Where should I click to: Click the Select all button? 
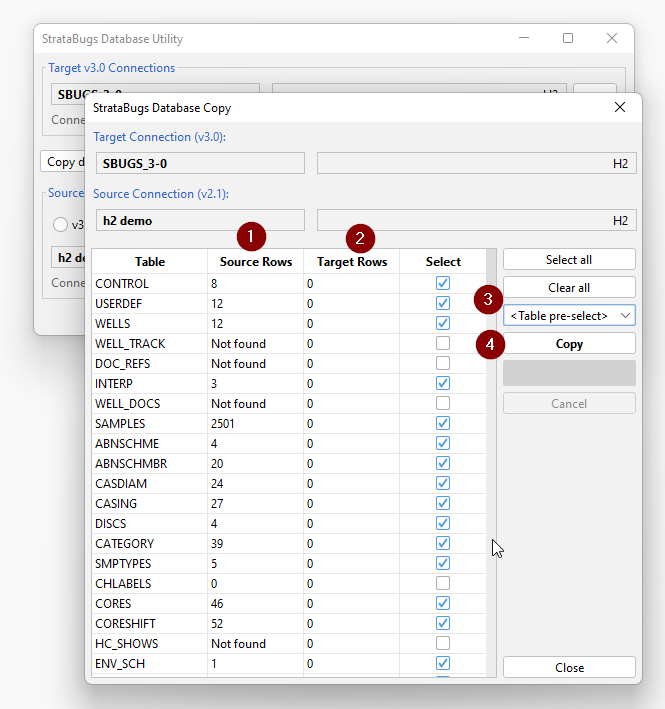tap(569, 260)
